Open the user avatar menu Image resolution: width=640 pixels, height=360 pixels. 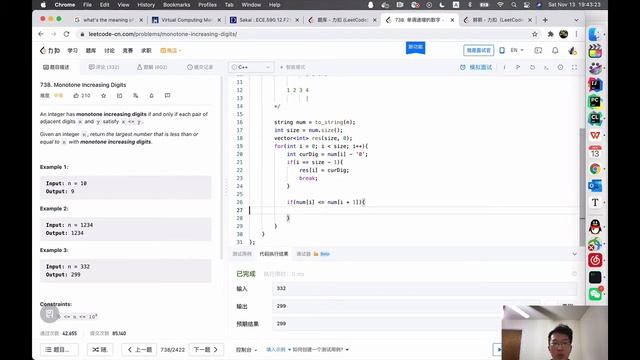point(572,51)
